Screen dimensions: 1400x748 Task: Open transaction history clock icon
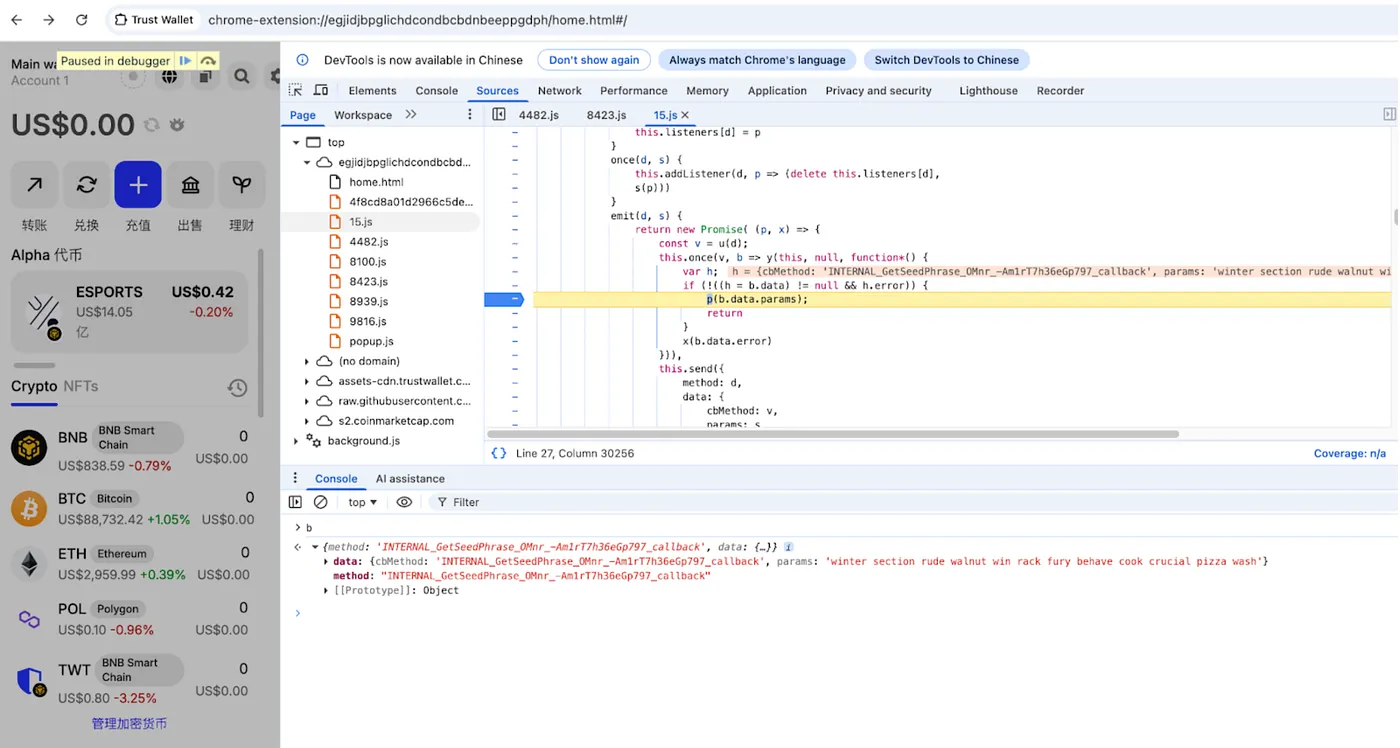(237, 388)
